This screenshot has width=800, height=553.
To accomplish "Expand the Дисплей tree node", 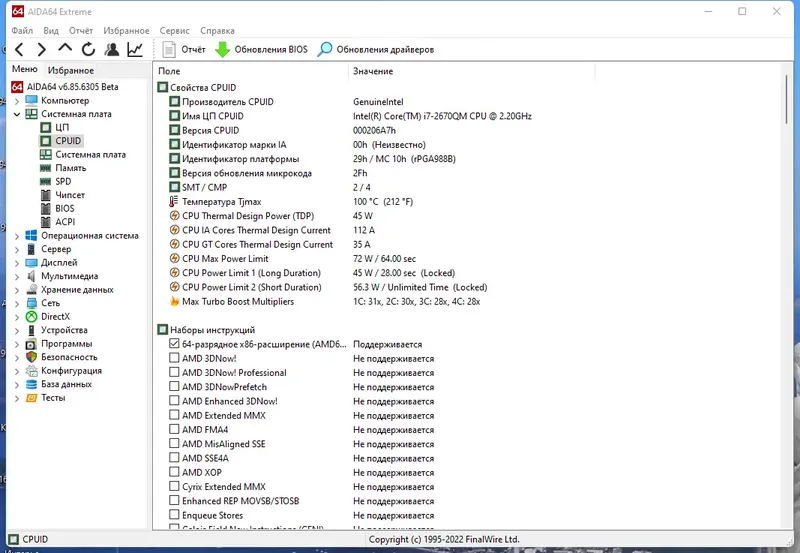I will pos(17,263).
